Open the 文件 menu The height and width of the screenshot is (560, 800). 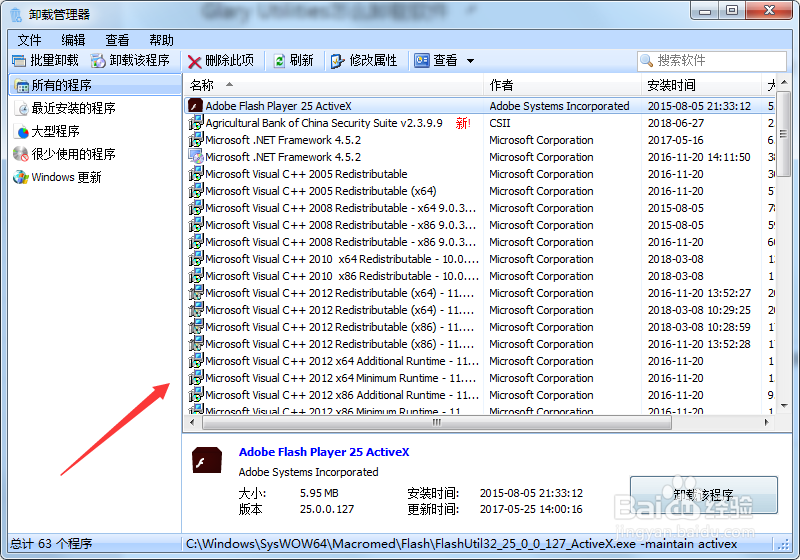coord(30,40)
